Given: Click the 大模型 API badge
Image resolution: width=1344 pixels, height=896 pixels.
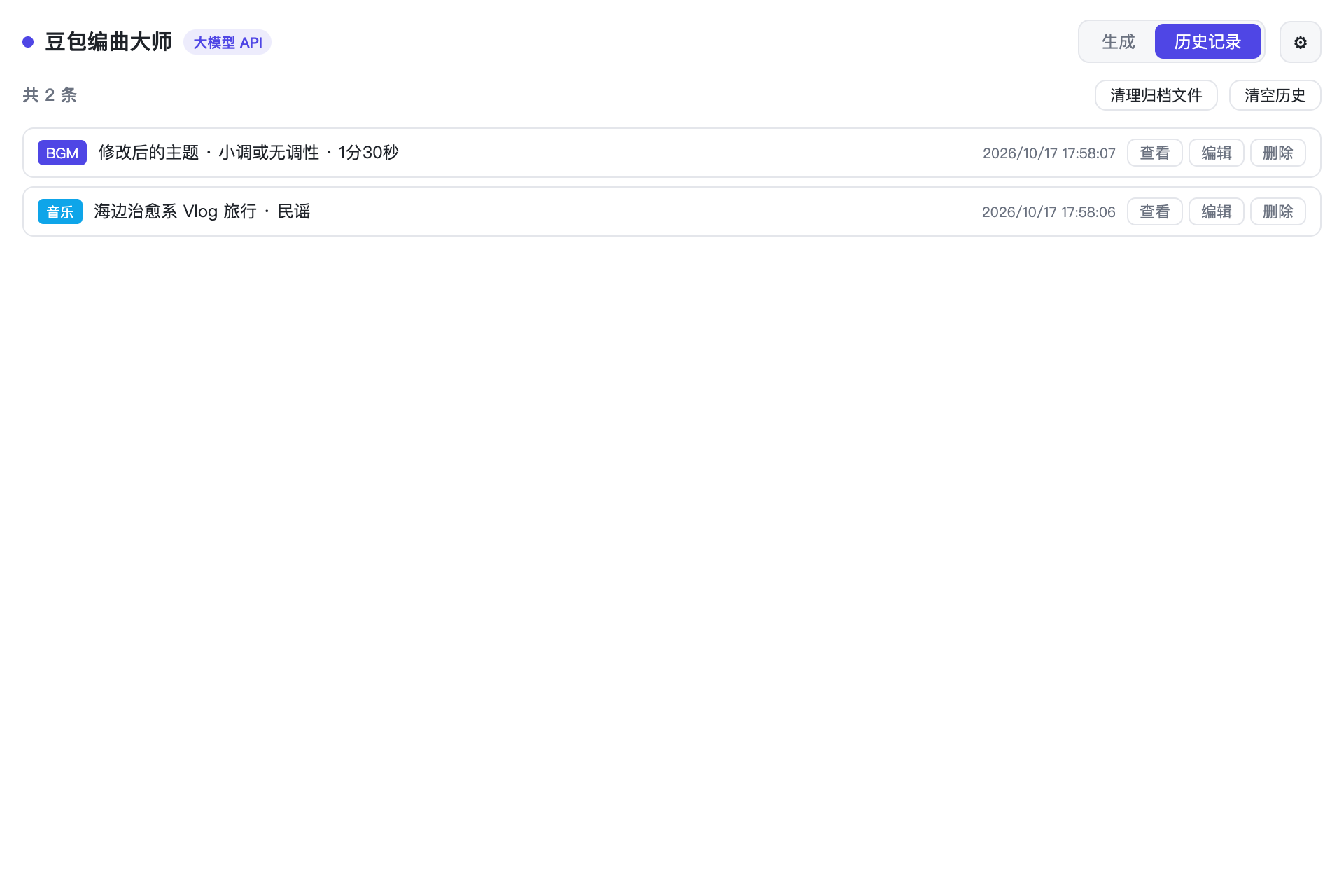Looking at the screenshot, I should [227, 42].
